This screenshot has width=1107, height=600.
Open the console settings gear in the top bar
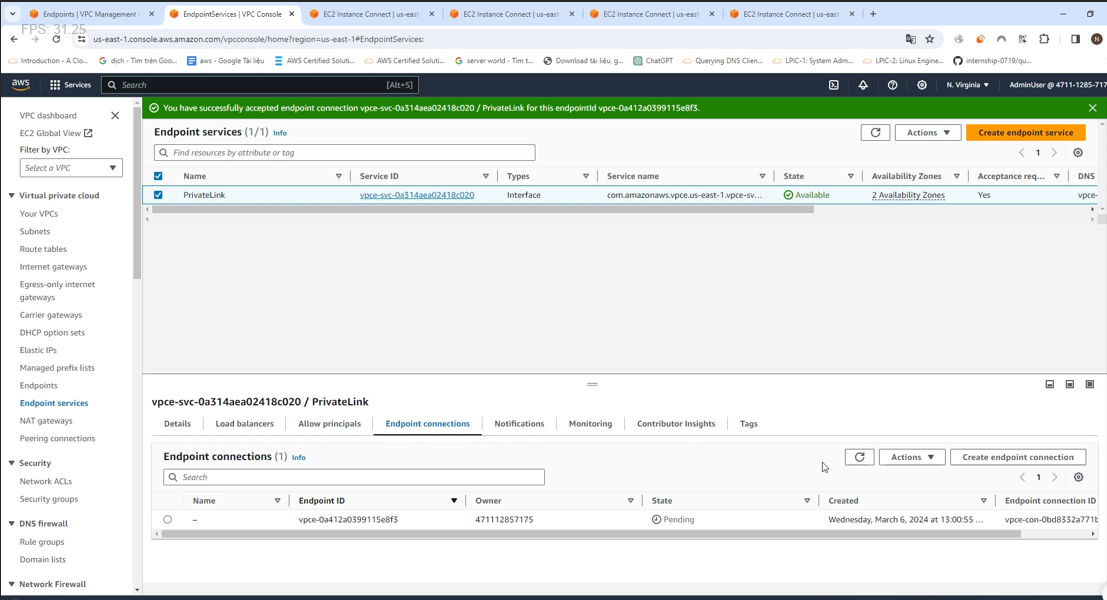click(x=922, y=85)
